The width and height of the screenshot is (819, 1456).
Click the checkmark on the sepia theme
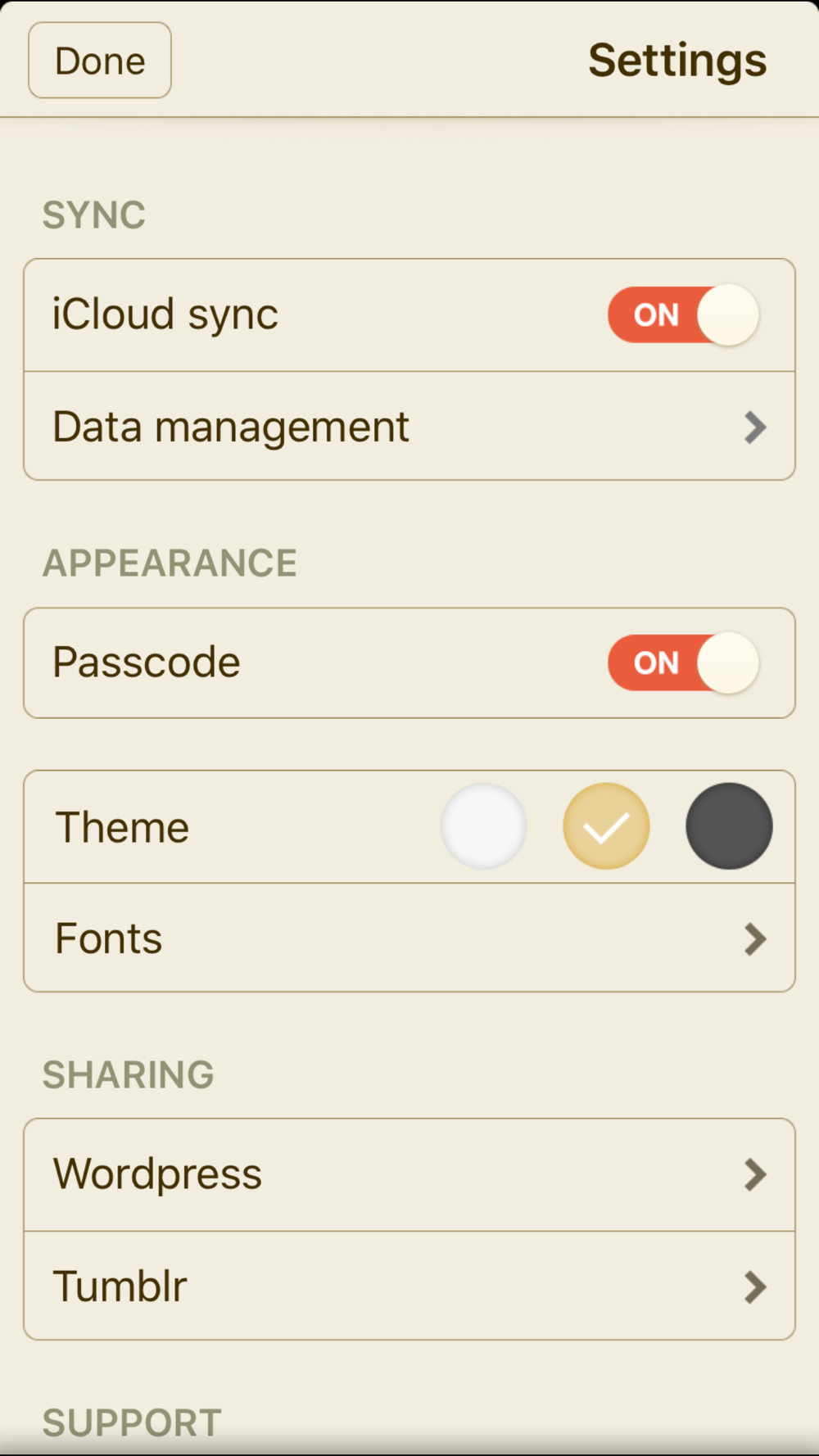pyautogui.click(x=606, y=826)
